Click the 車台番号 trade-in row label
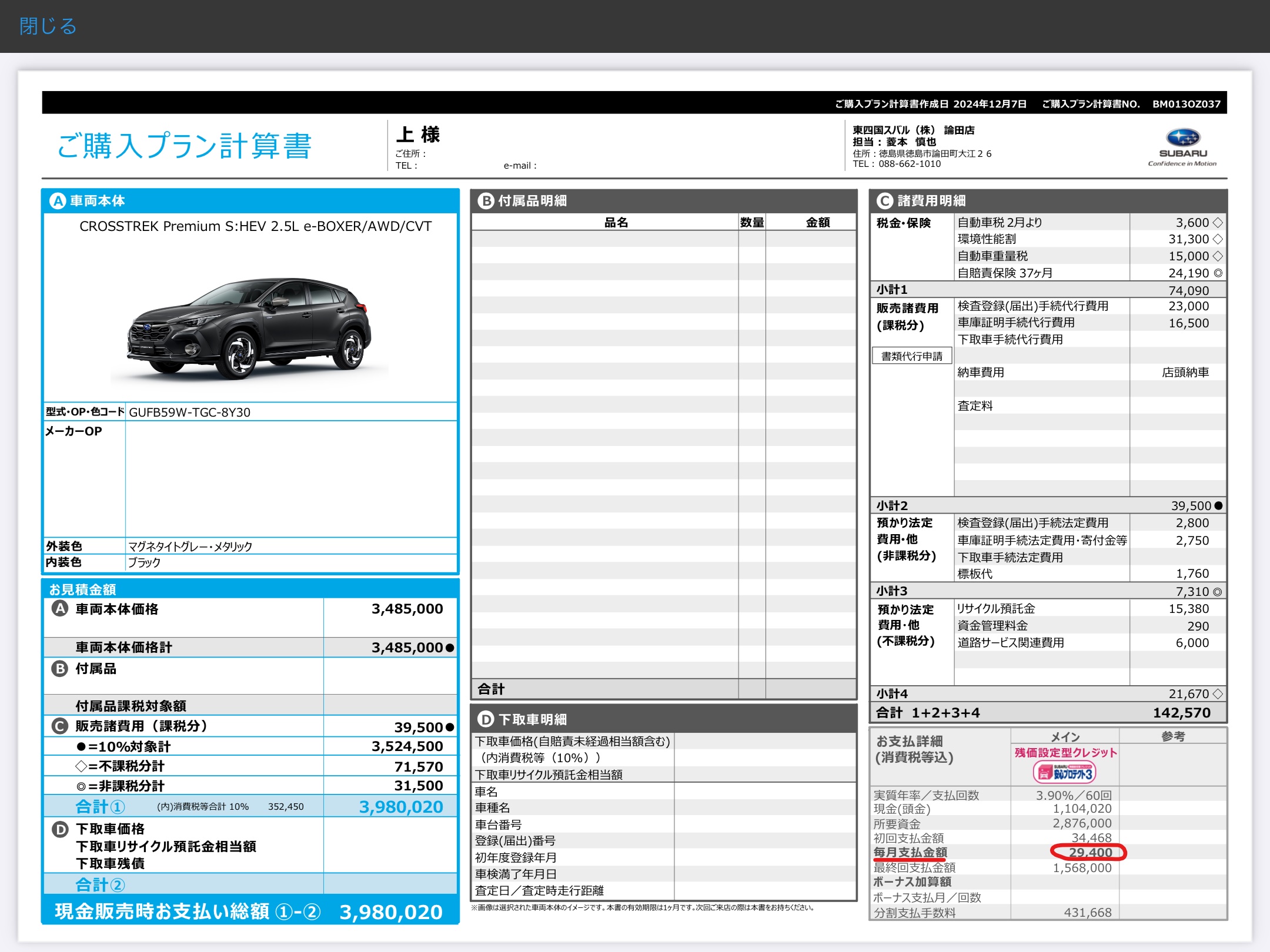 coord(498,825)
